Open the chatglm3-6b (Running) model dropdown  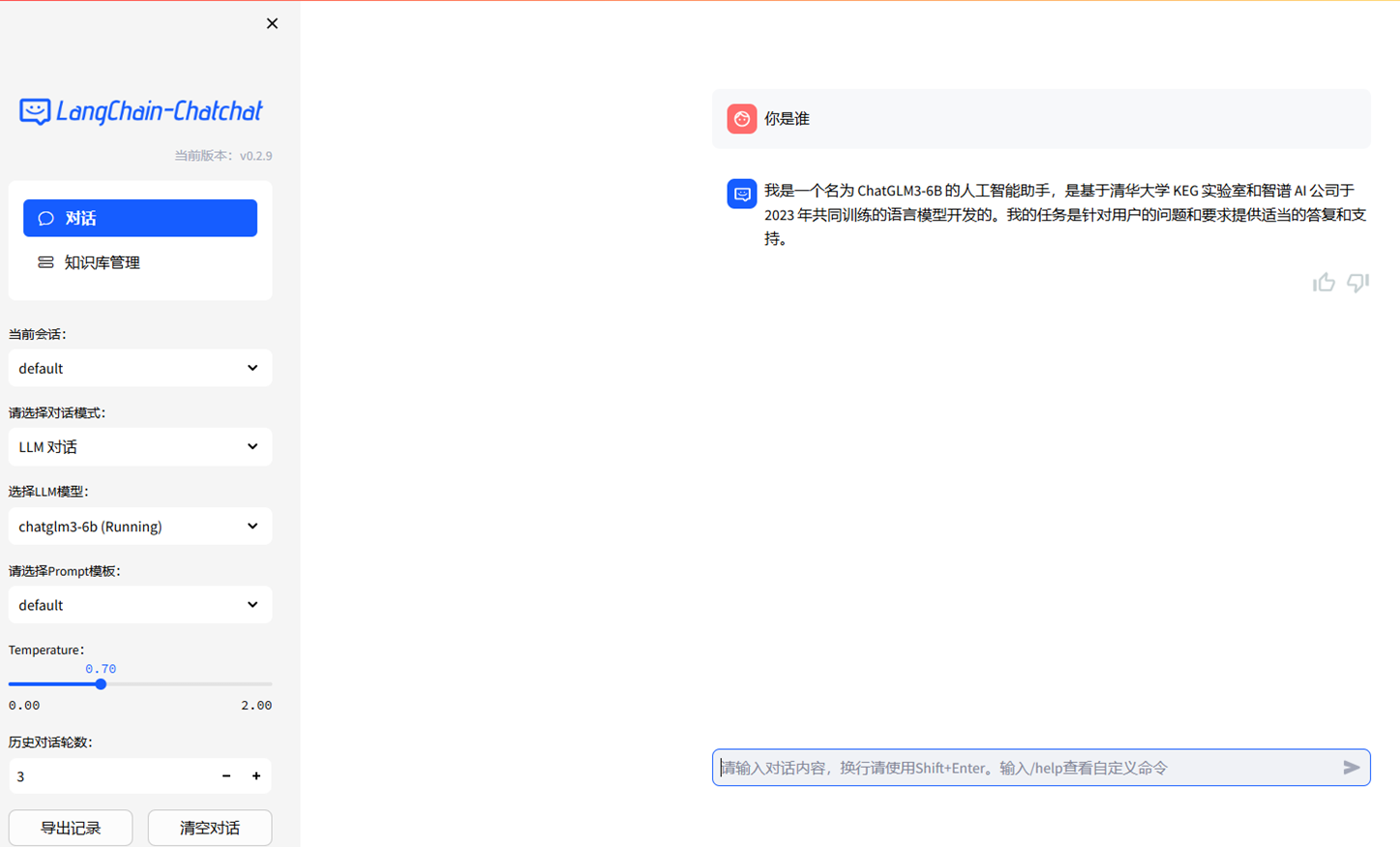point(140,527)
